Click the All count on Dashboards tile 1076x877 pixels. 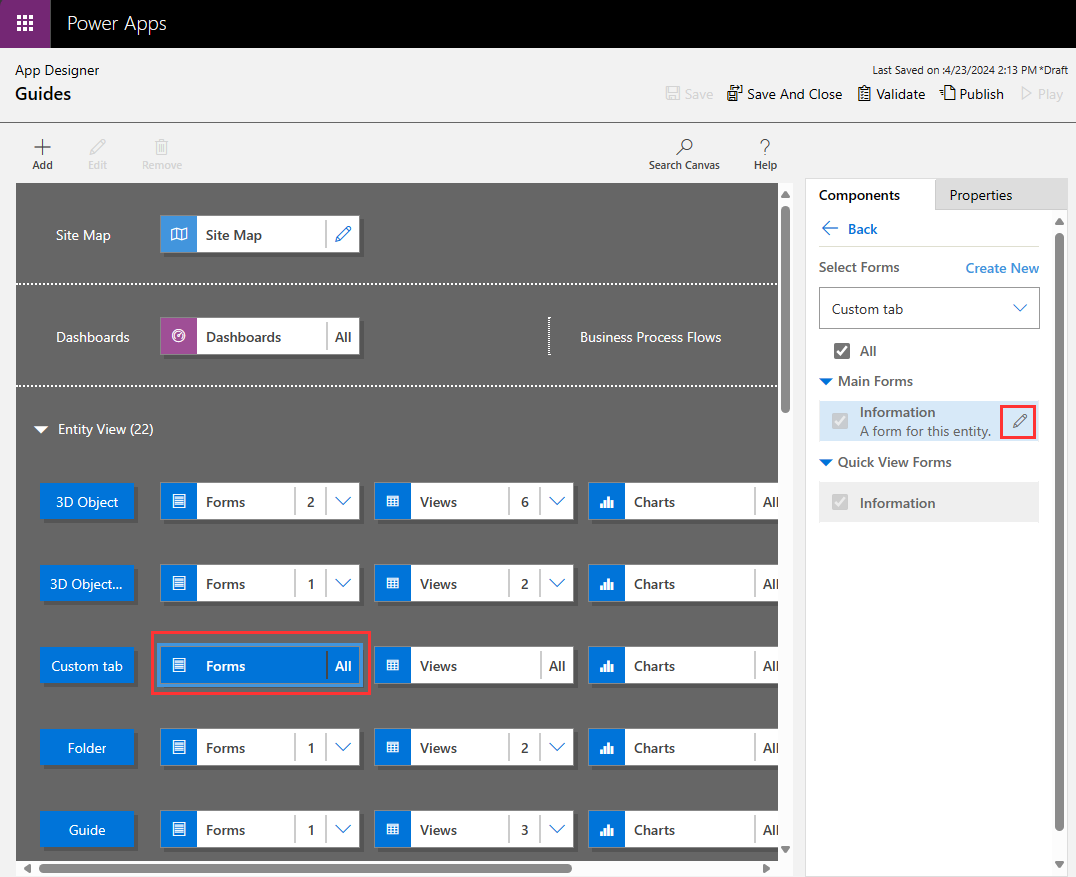click(343, 336)
